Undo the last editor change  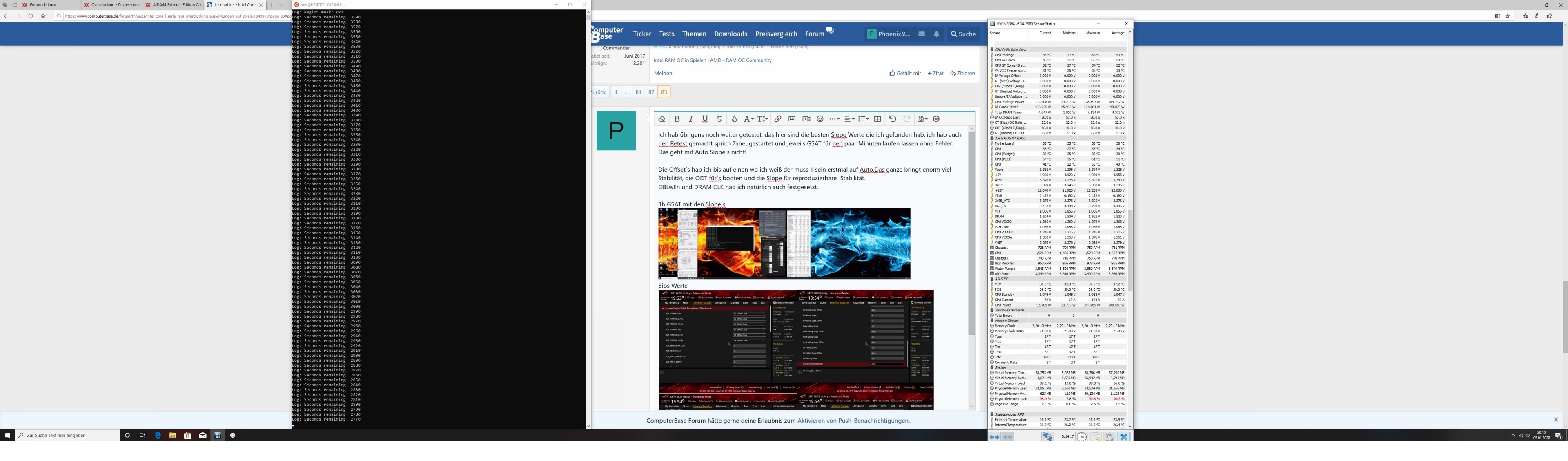(892, 119)
